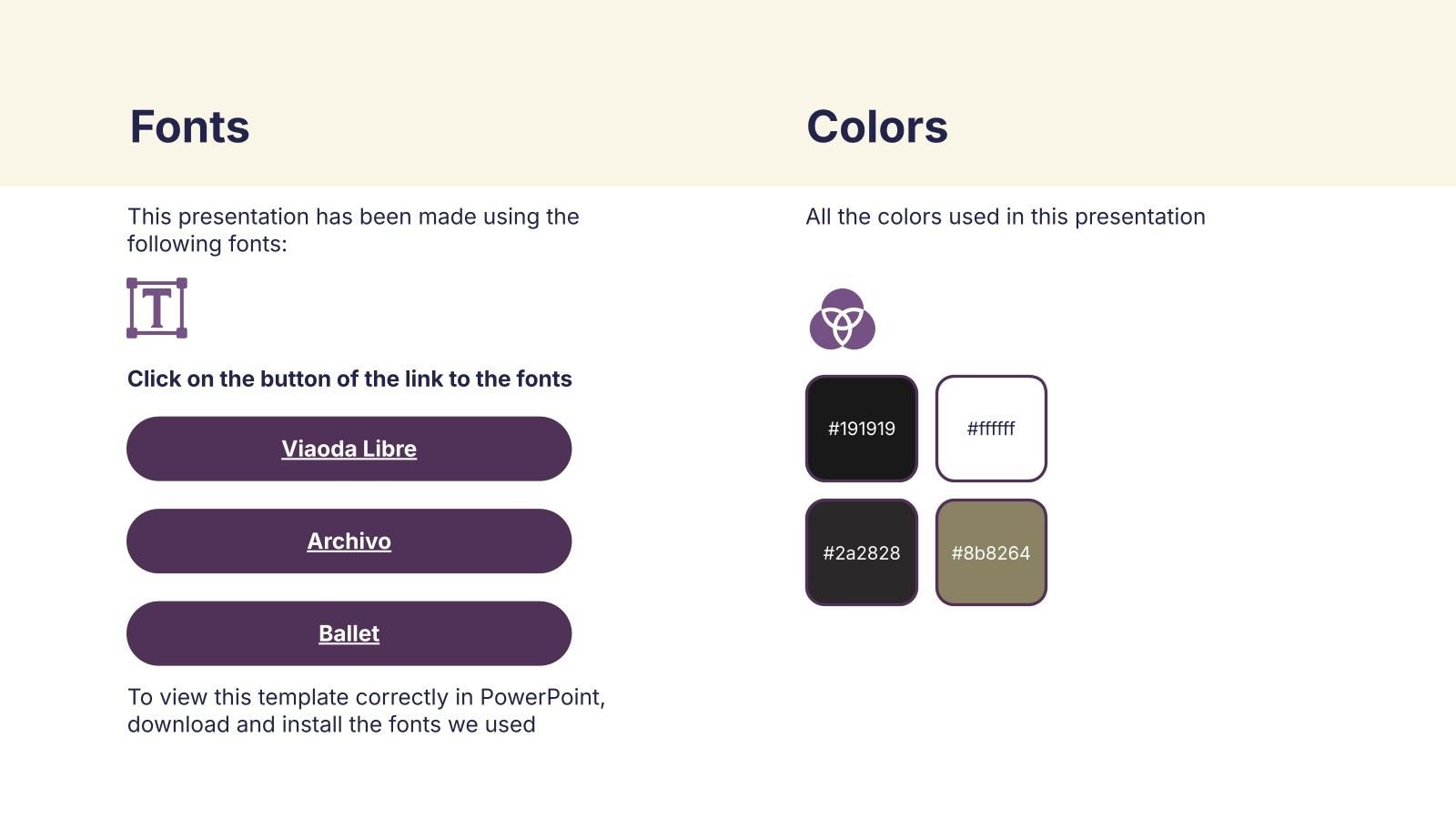Click the word PowerPoint in footer text
1456x819 pixels.
pyautogui.click(x=541, y=697)
